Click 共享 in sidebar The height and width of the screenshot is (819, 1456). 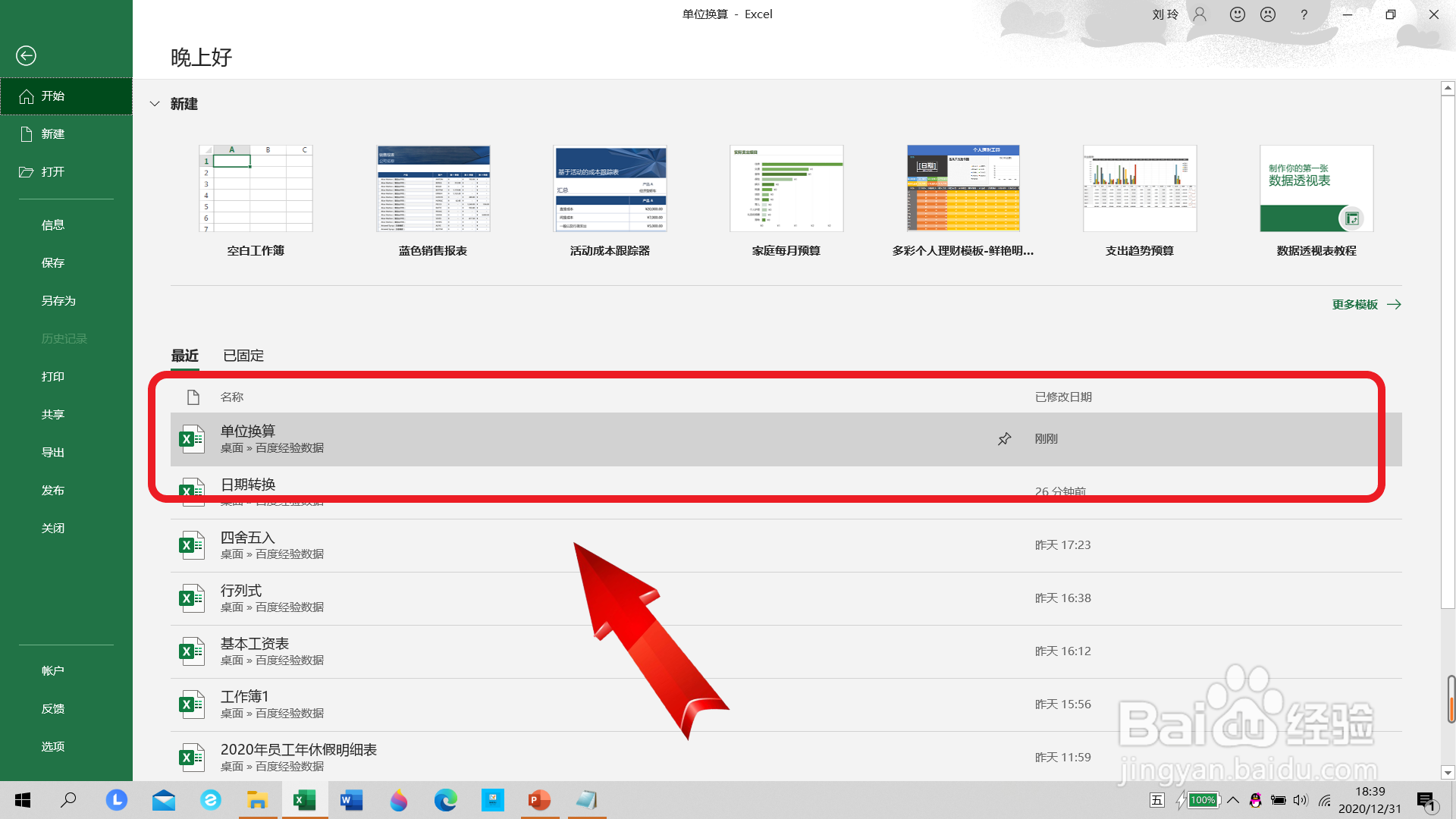tap(67, 415)
